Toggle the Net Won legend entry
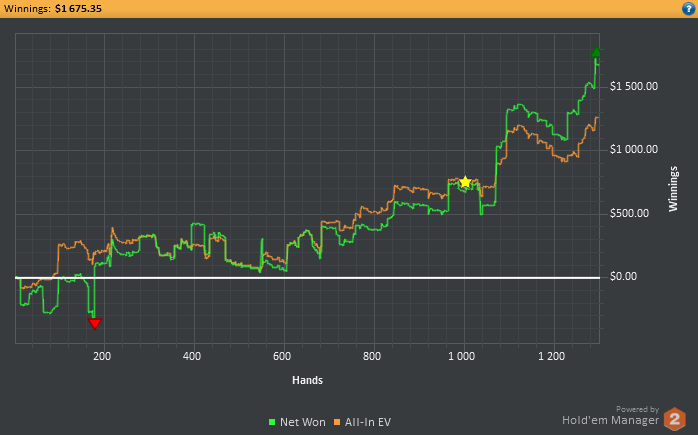The image size is (698, 435). (297, 422)
